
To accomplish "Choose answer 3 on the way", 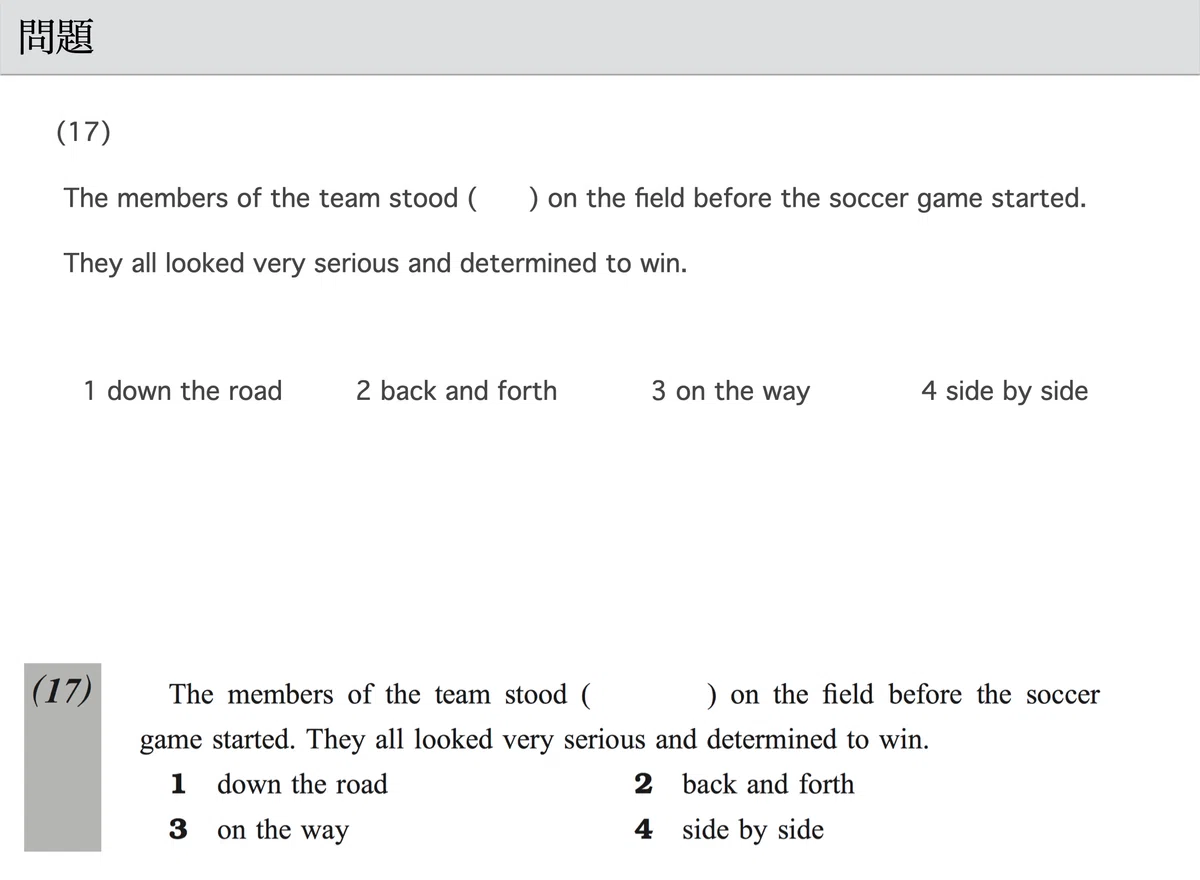I will click(x=731, y=392).
